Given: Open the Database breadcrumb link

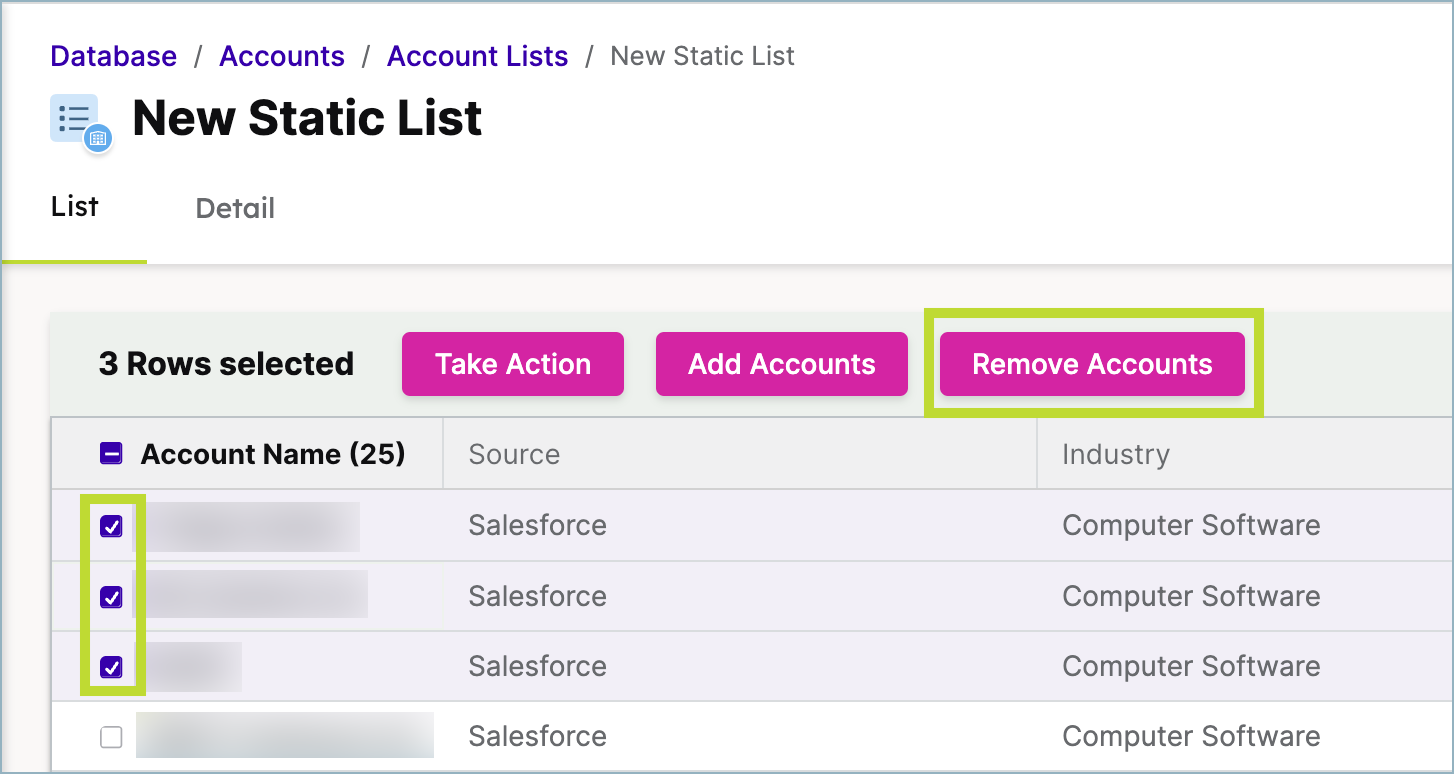Looking at the screenshot, I should [x=113, y=56].
